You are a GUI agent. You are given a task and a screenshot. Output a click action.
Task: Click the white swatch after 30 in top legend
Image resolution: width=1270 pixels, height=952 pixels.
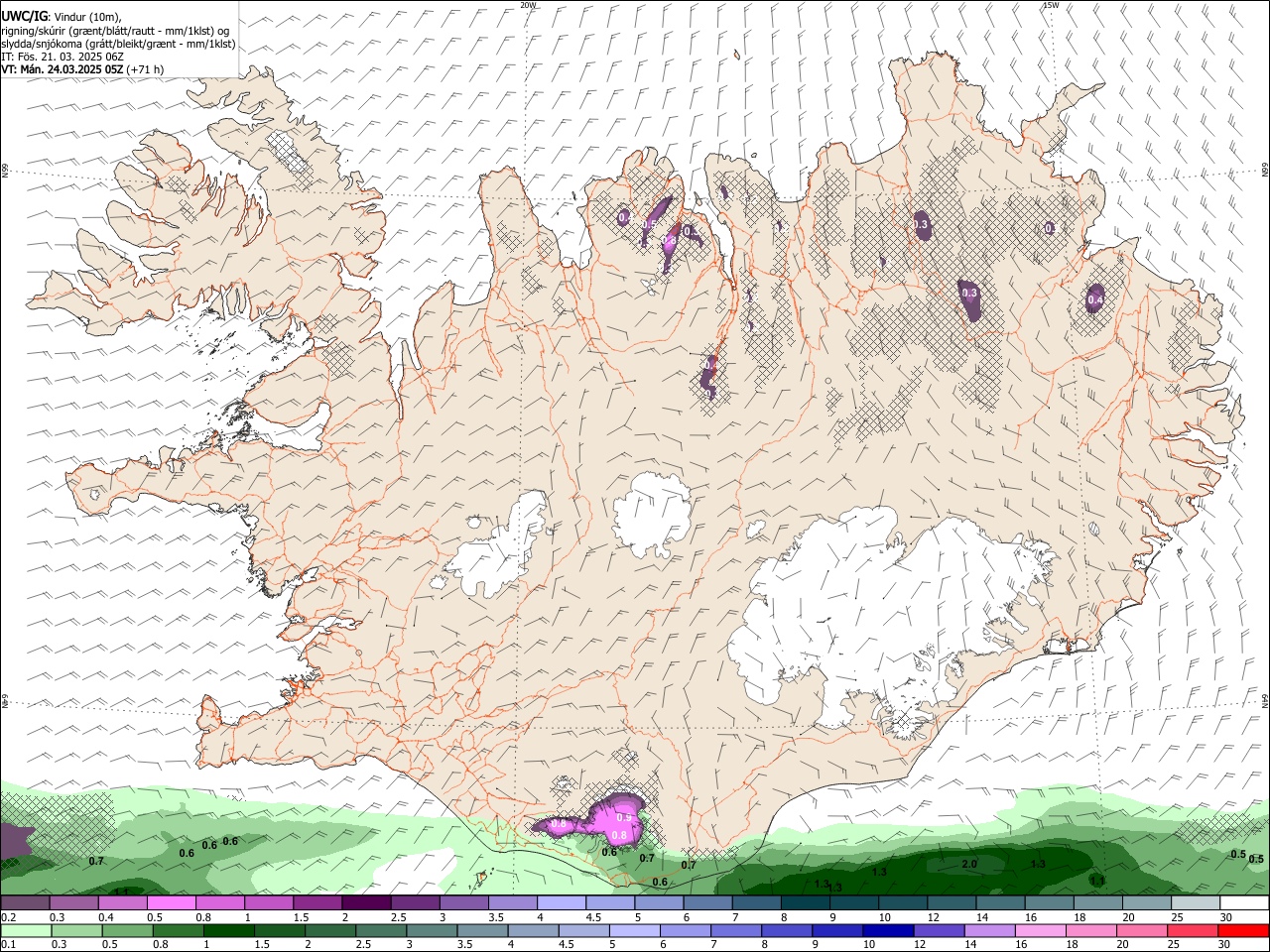tap(1245, 903)
